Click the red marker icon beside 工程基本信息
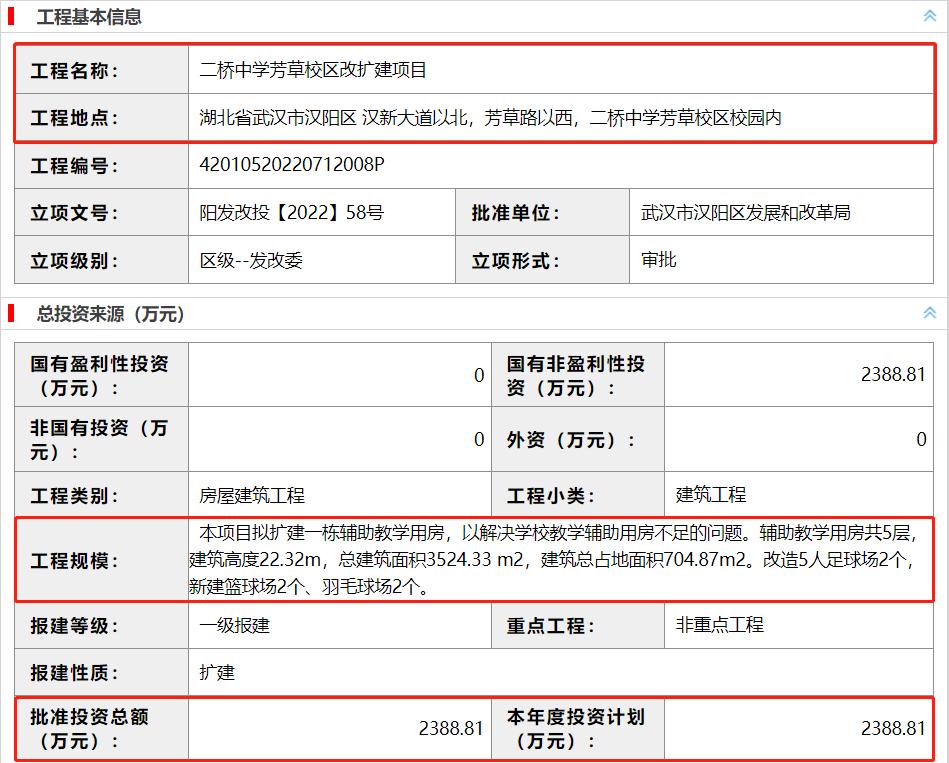Viewport: 949px width, 763px height. pos(12,16)
